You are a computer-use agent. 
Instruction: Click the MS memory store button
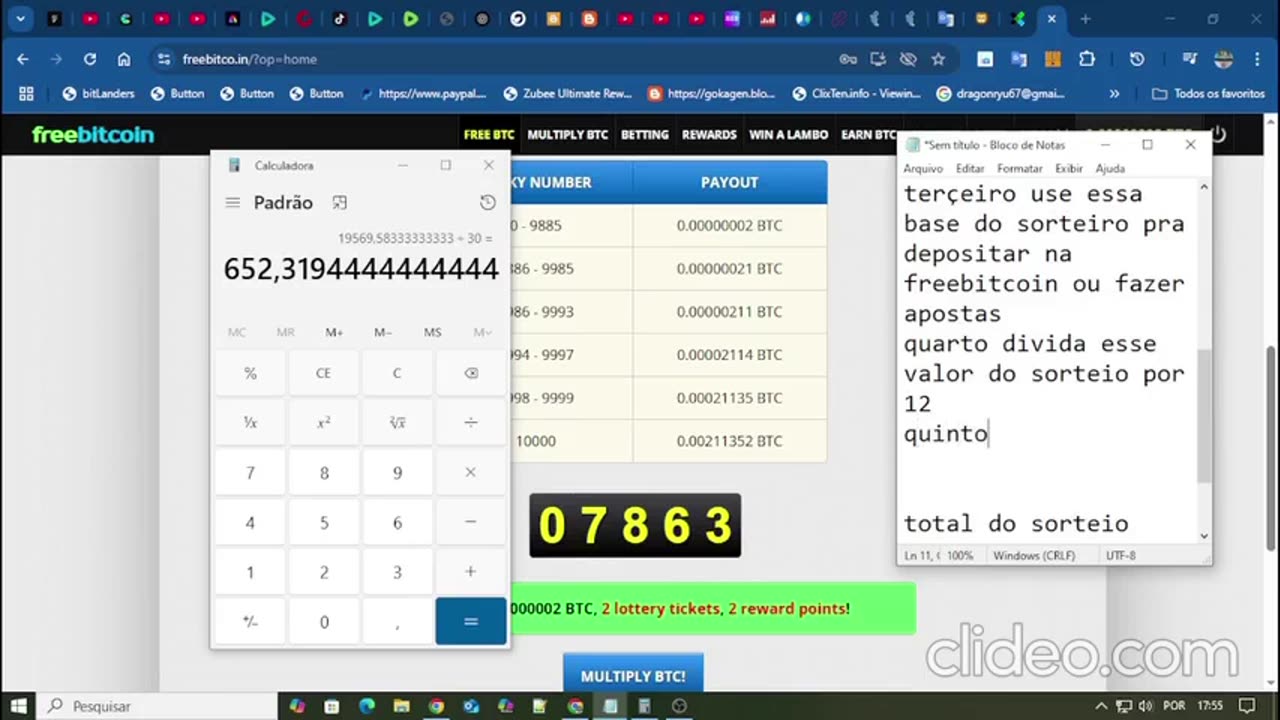(432, 332)
